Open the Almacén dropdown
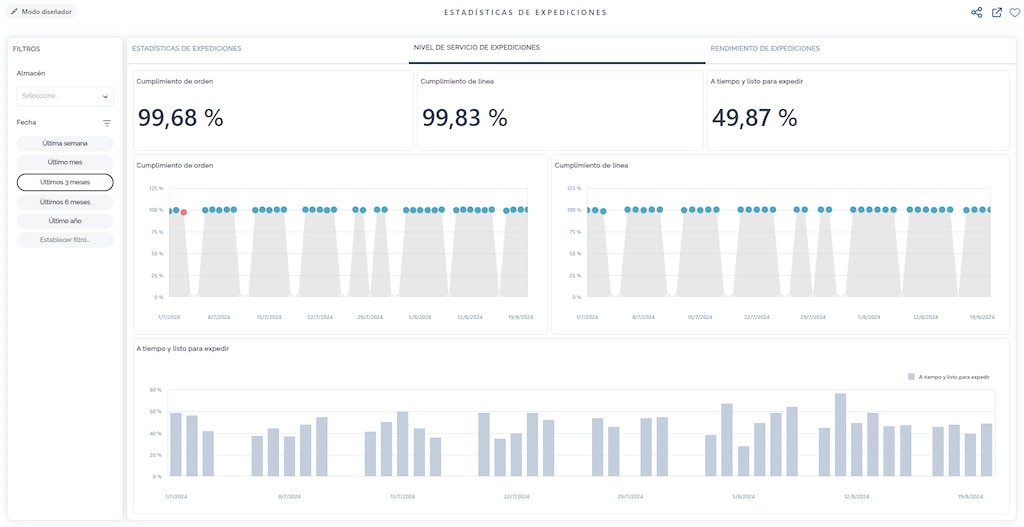 (x=60, y=96)
